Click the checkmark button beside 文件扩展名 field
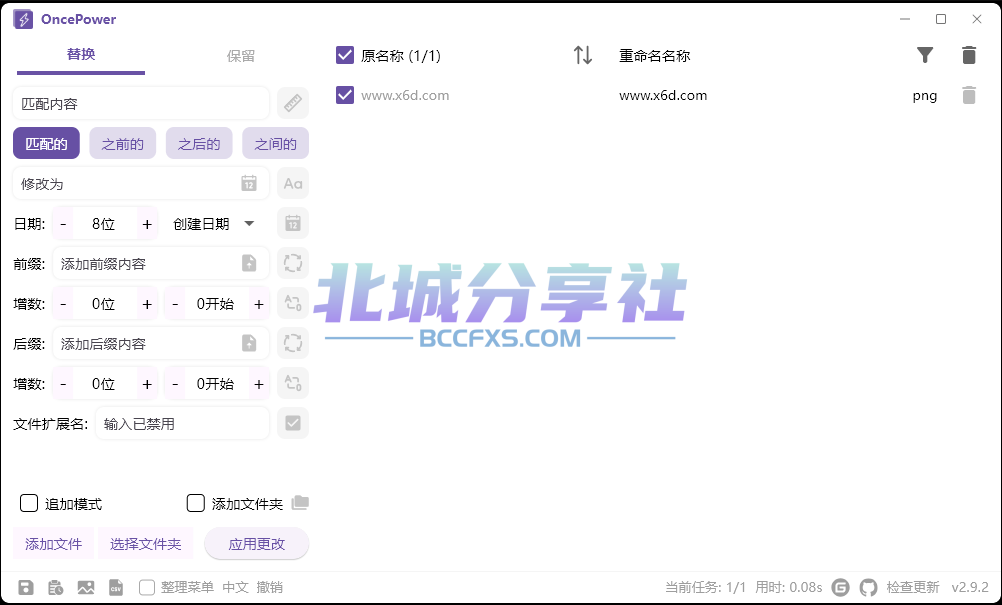 pos(293,423)
